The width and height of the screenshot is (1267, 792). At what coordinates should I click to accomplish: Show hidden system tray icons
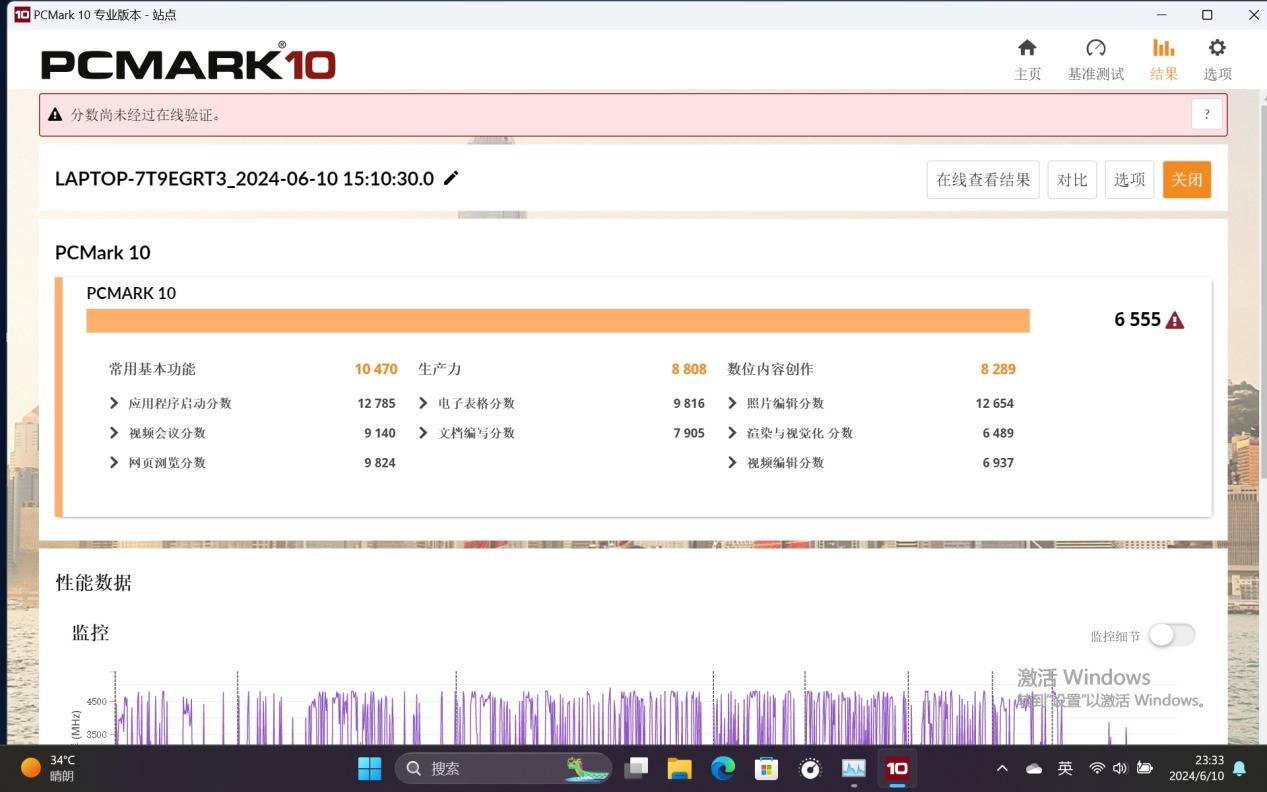[1002, 768]
